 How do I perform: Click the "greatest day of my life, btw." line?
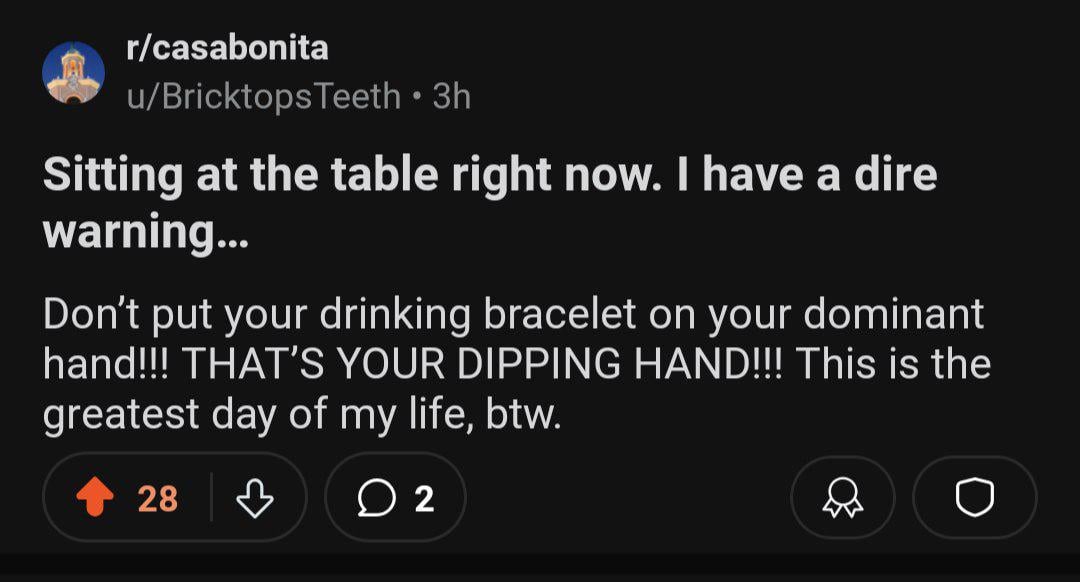point(302,414)
